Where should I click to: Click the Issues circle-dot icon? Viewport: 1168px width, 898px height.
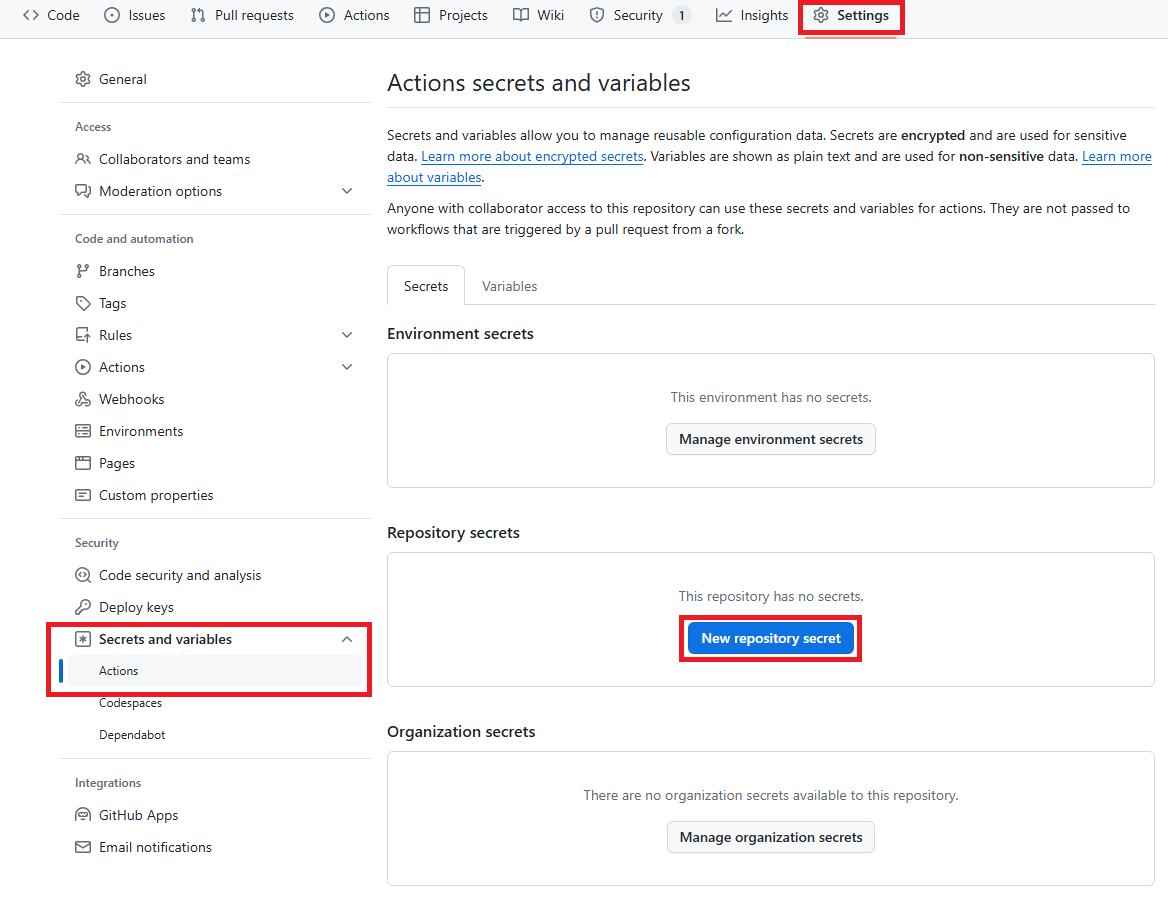[x=112, y=15]
